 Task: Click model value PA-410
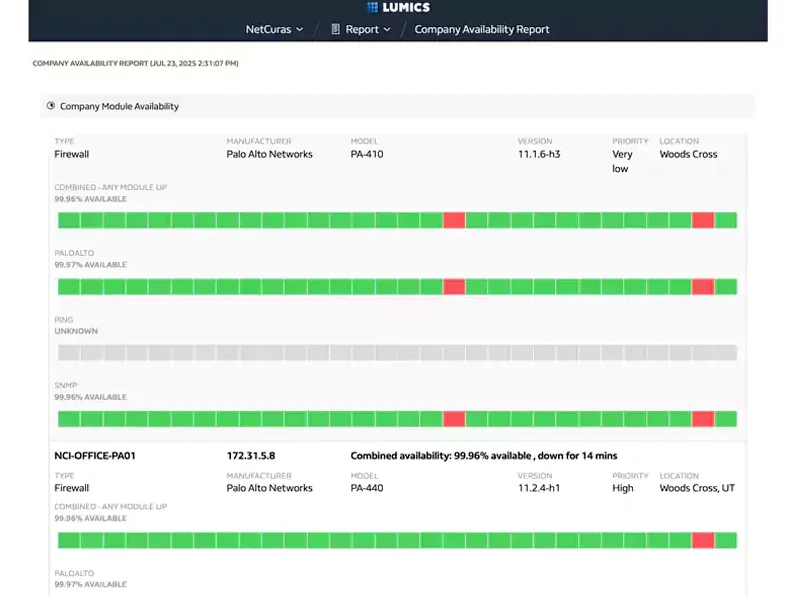click(x=367, y=154)
